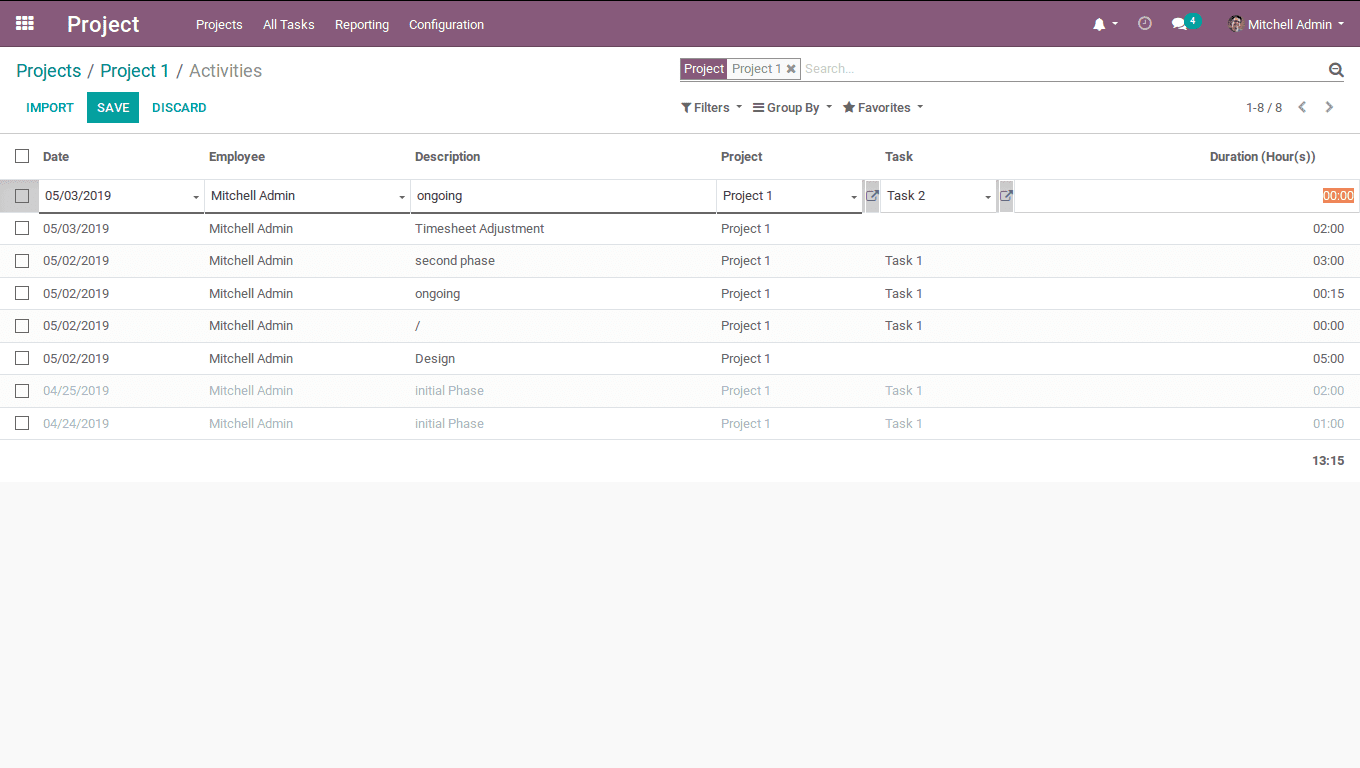Open the apps grid menu icon

[25, 23]
